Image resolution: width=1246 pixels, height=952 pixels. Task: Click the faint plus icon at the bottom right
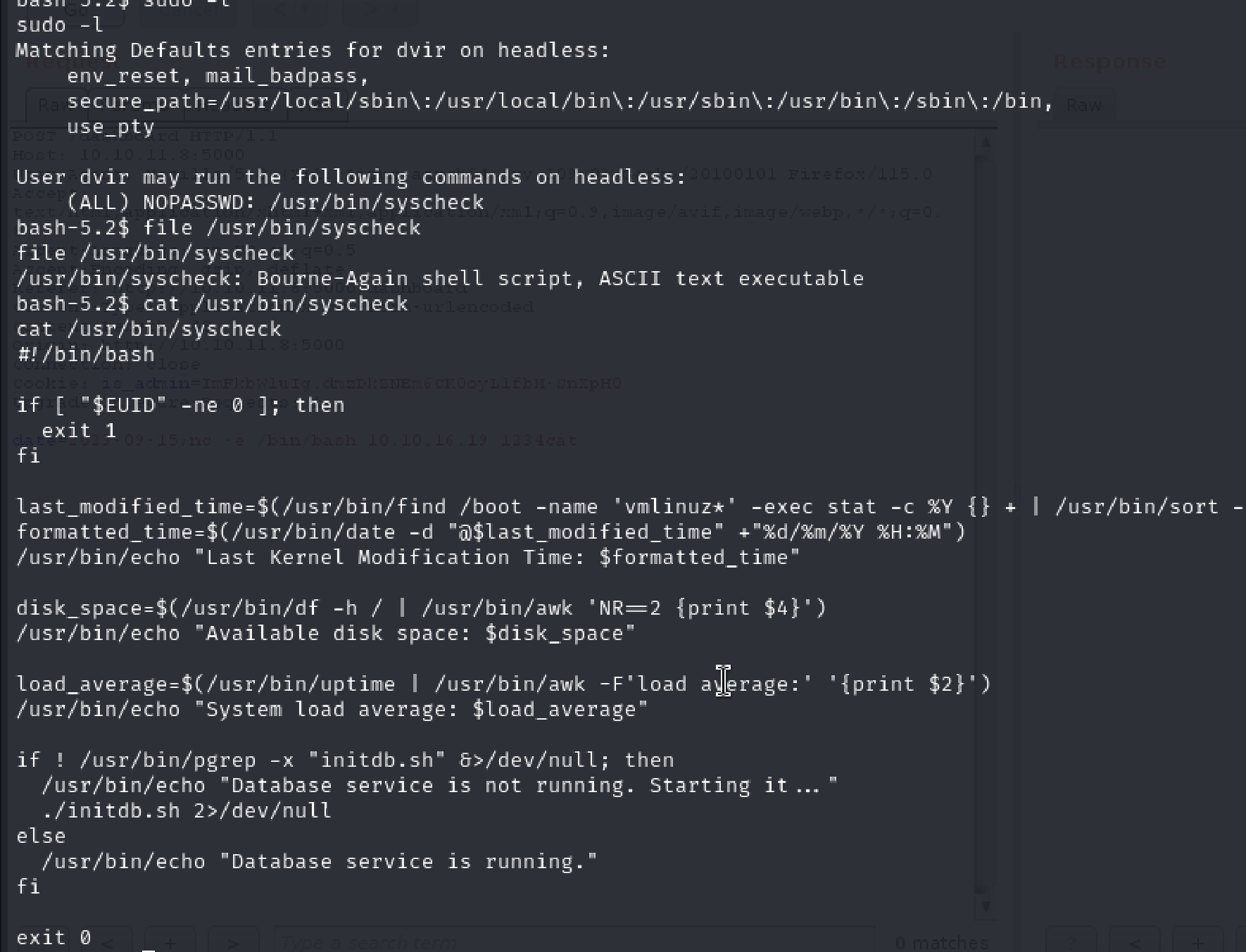[1197, 943]
